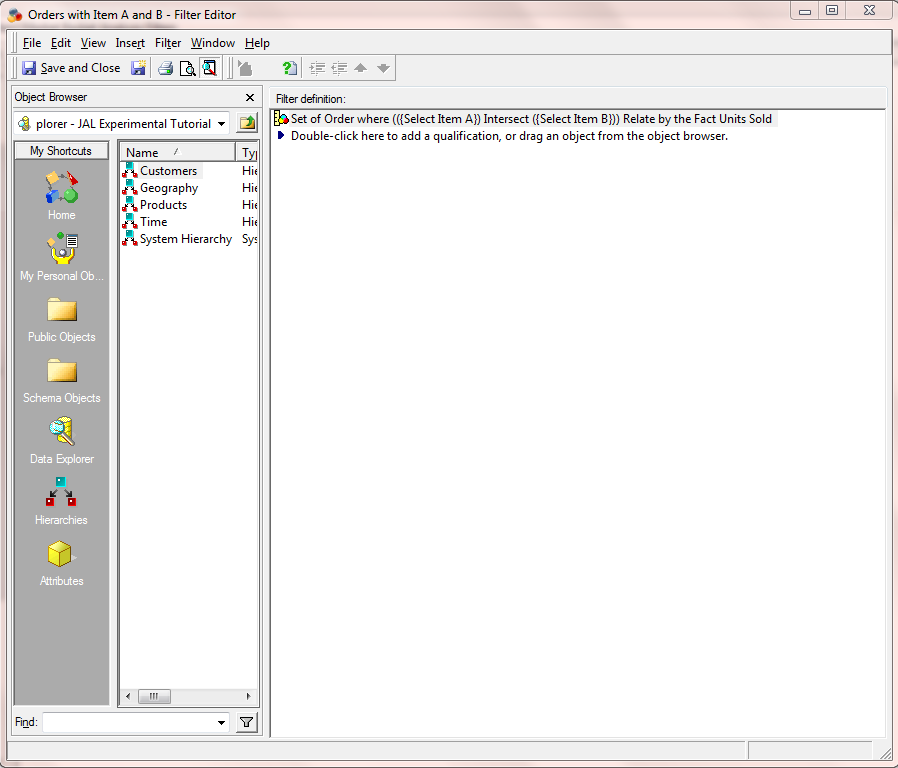Expand the qualification row arrow
This screenshot has height=768, width=898.
pyautogui.click(x=280, y=136)
